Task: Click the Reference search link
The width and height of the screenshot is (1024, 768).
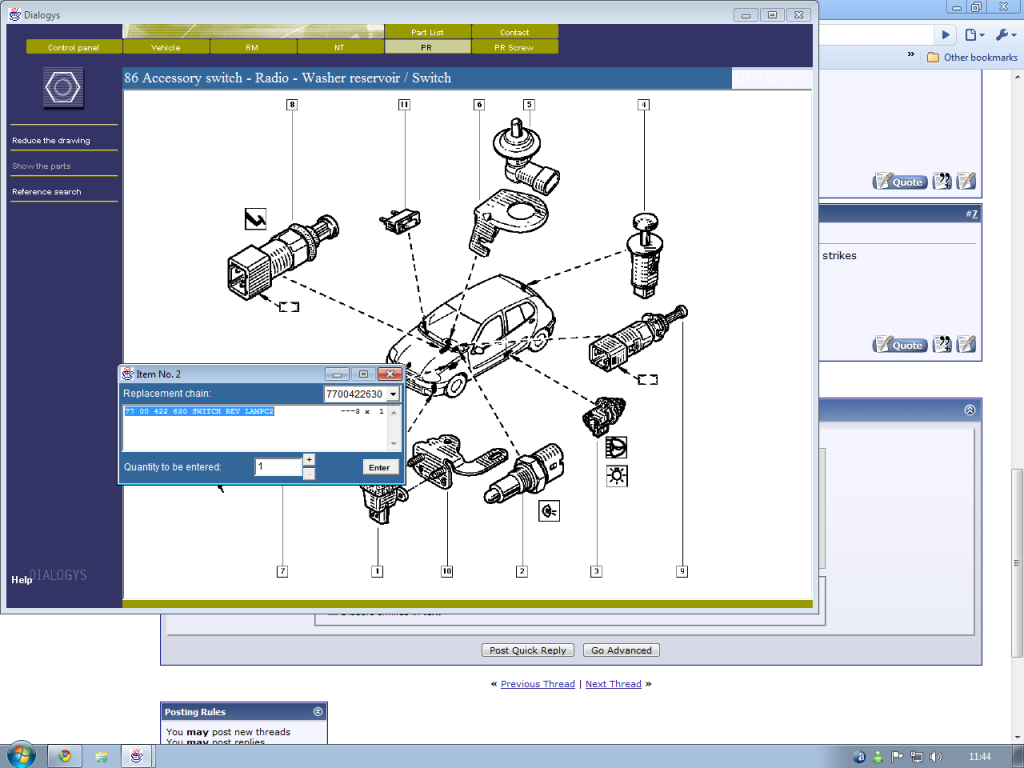Action: [47, 191]
